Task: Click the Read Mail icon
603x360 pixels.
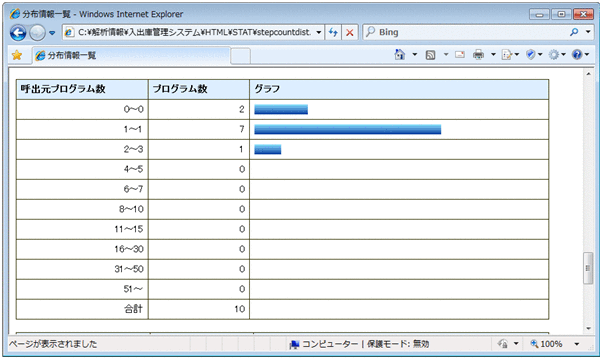Action: pyautogui.click(x=460, y=55)
